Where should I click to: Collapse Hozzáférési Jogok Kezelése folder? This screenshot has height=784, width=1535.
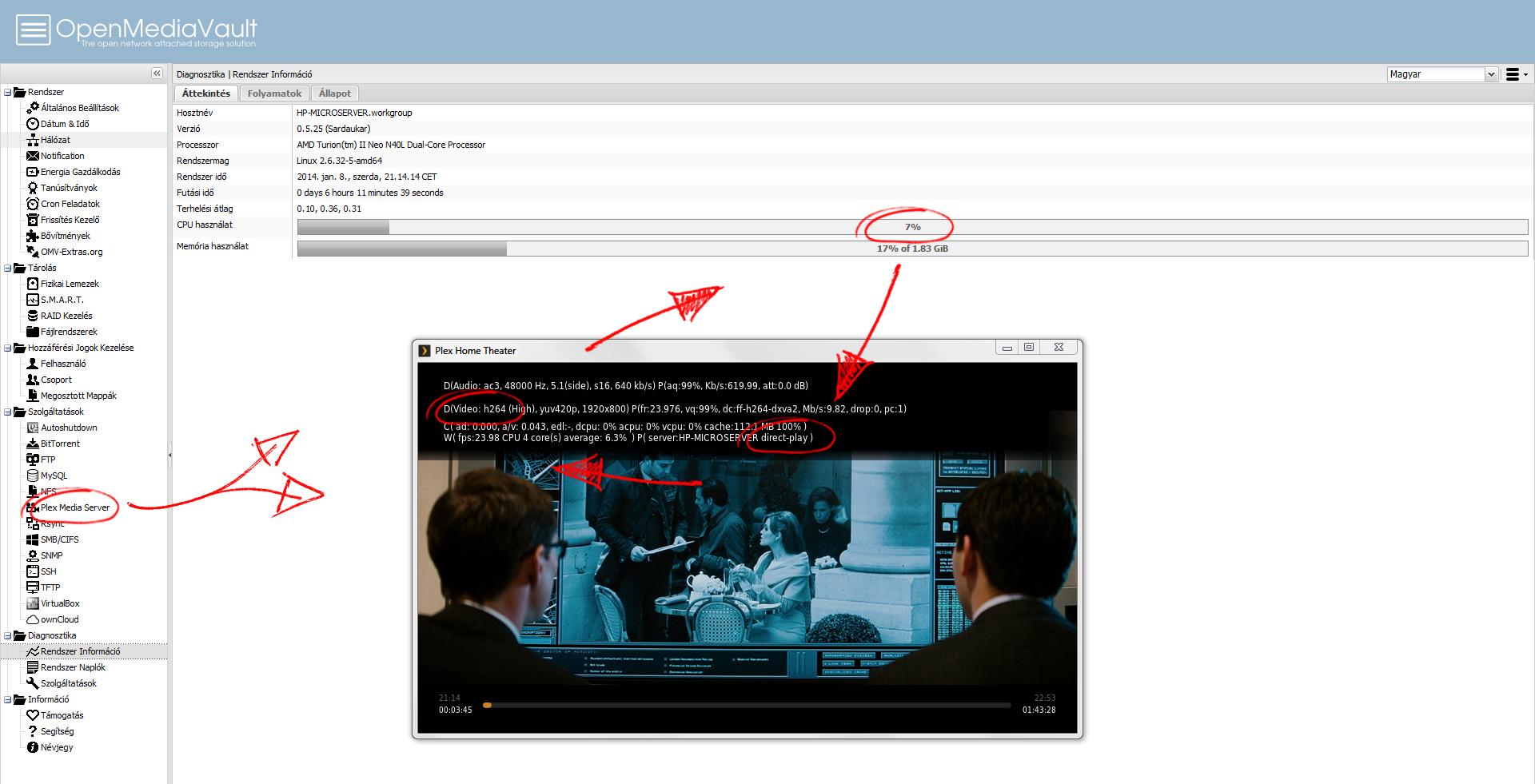click(7, 348)
